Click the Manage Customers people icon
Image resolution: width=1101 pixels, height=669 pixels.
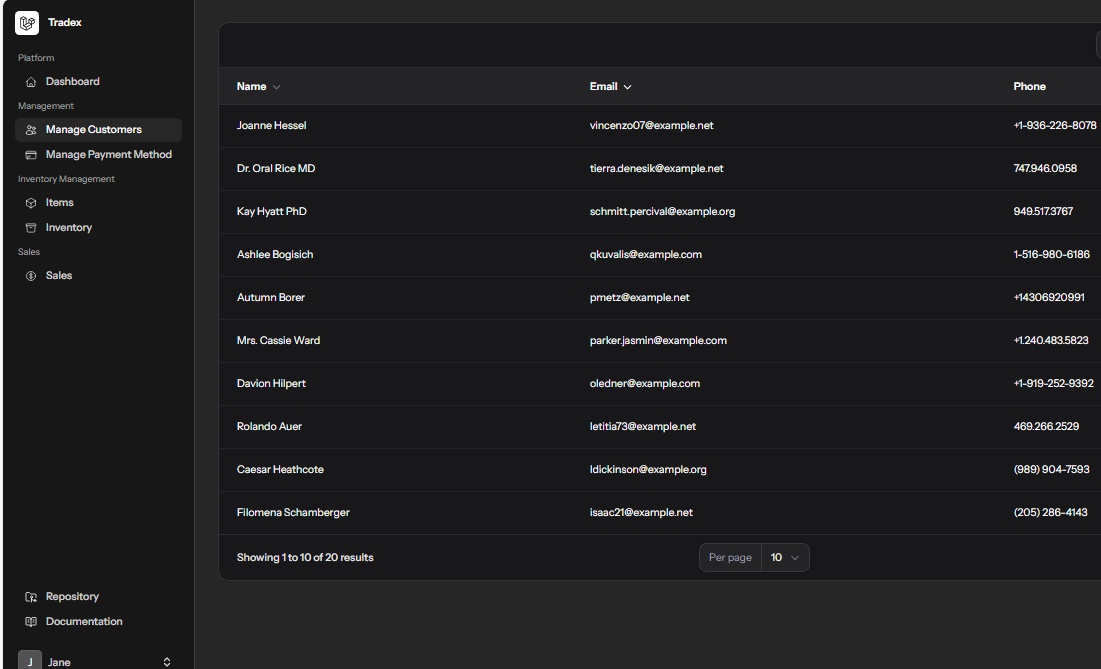pos(31,130)
